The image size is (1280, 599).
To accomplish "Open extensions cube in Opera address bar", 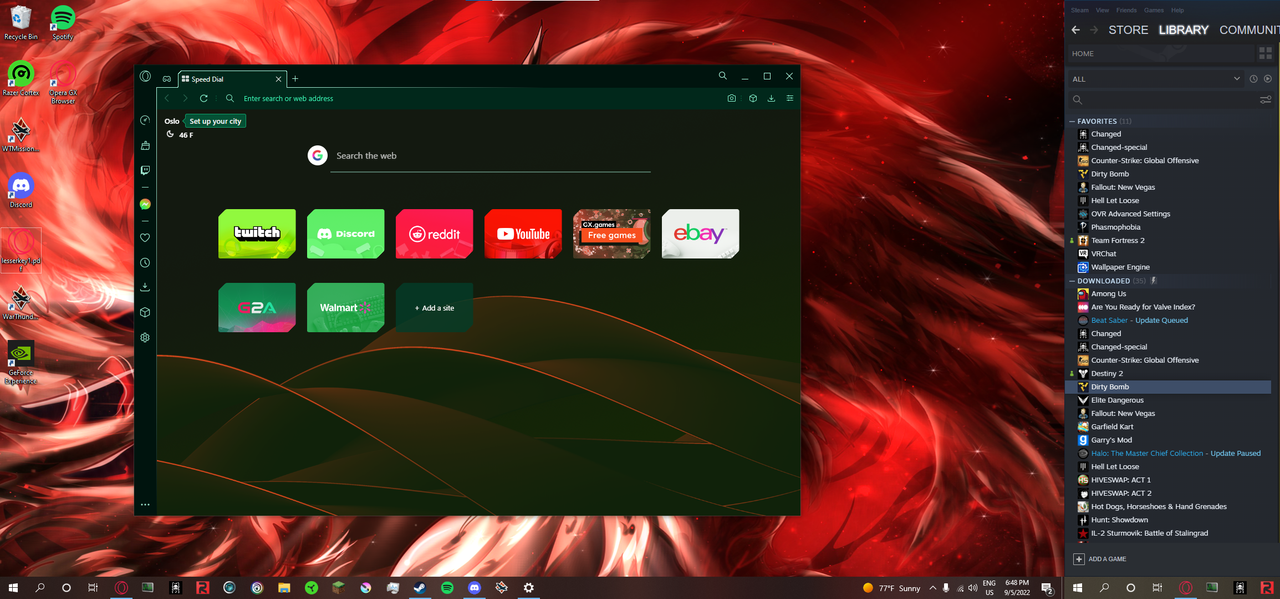I will pos(753,98).
